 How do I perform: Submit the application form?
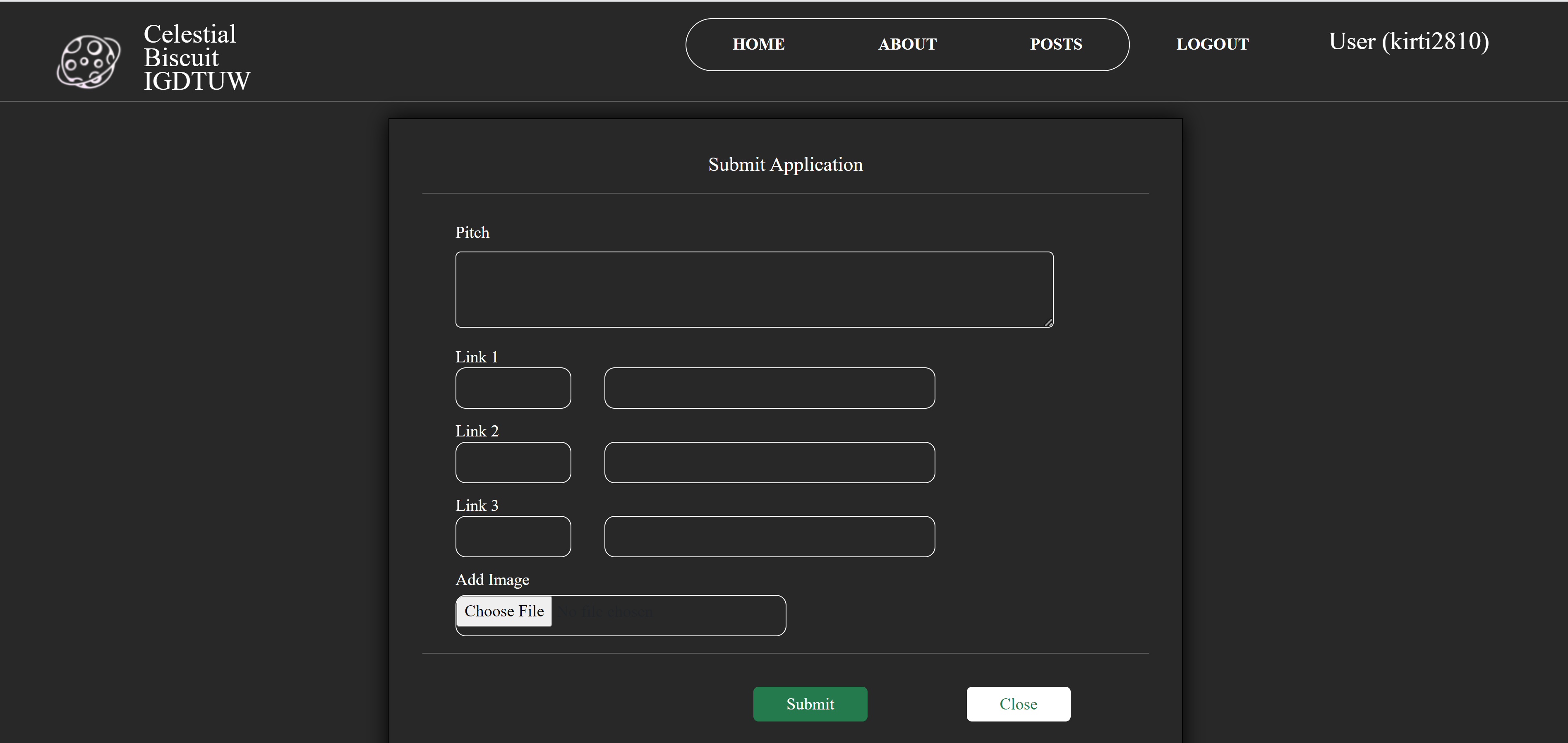[x=810, y=704]
